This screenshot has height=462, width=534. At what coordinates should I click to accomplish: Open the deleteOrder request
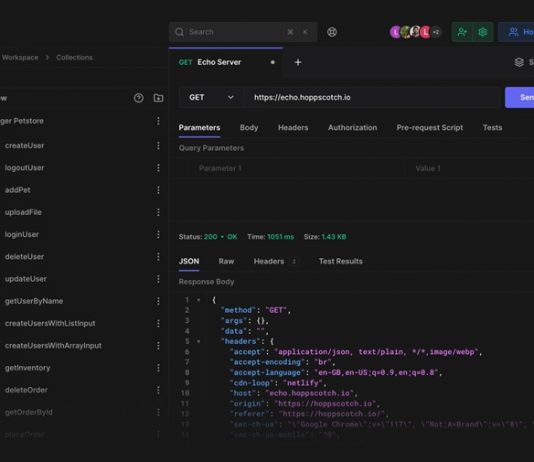pos(26,390)
